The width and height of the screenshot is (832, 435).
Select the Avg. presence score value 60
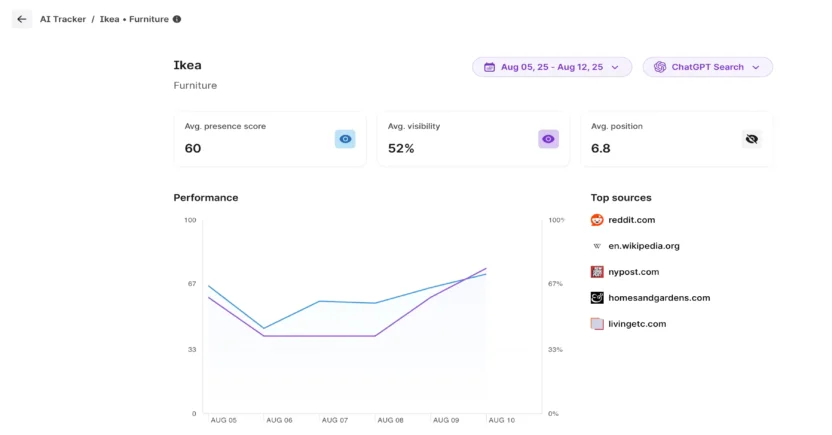[x=193, y=149]
